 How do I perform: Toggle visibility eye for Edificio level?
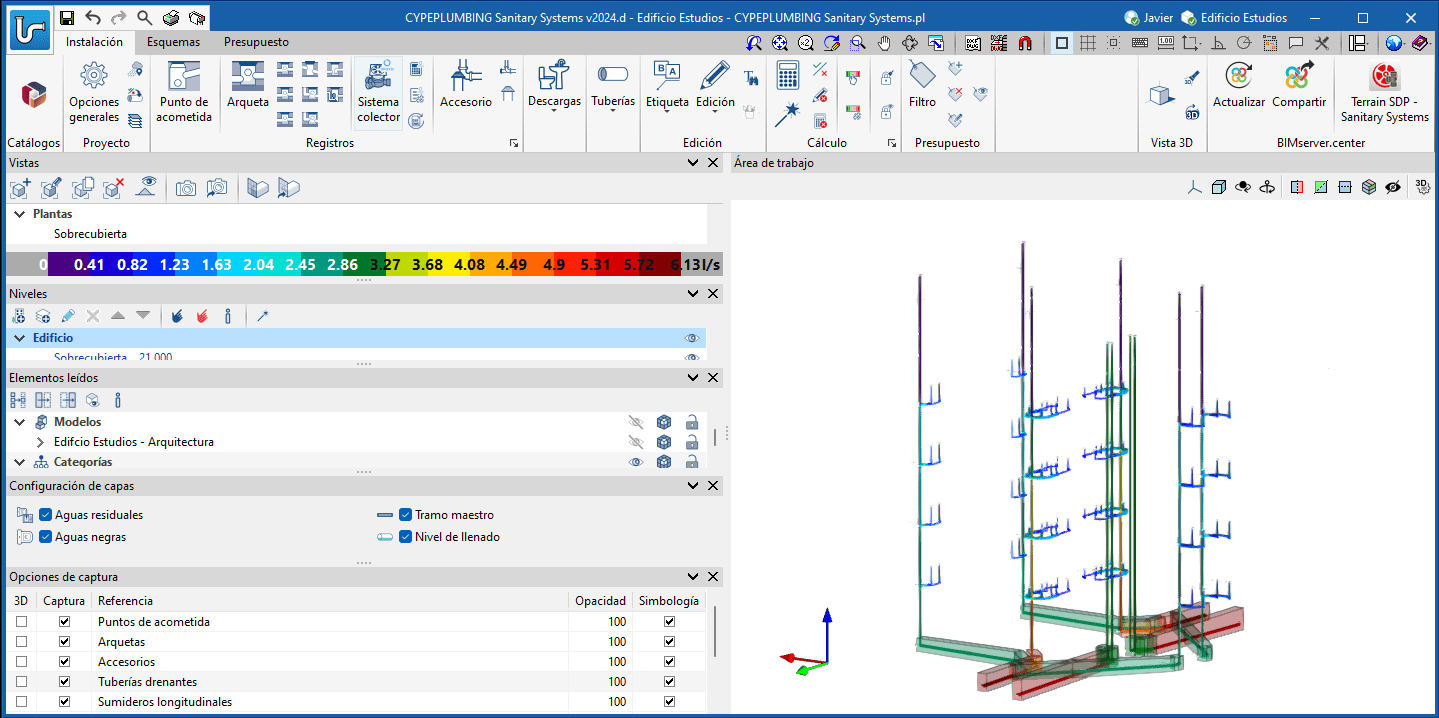coord(691,338)
